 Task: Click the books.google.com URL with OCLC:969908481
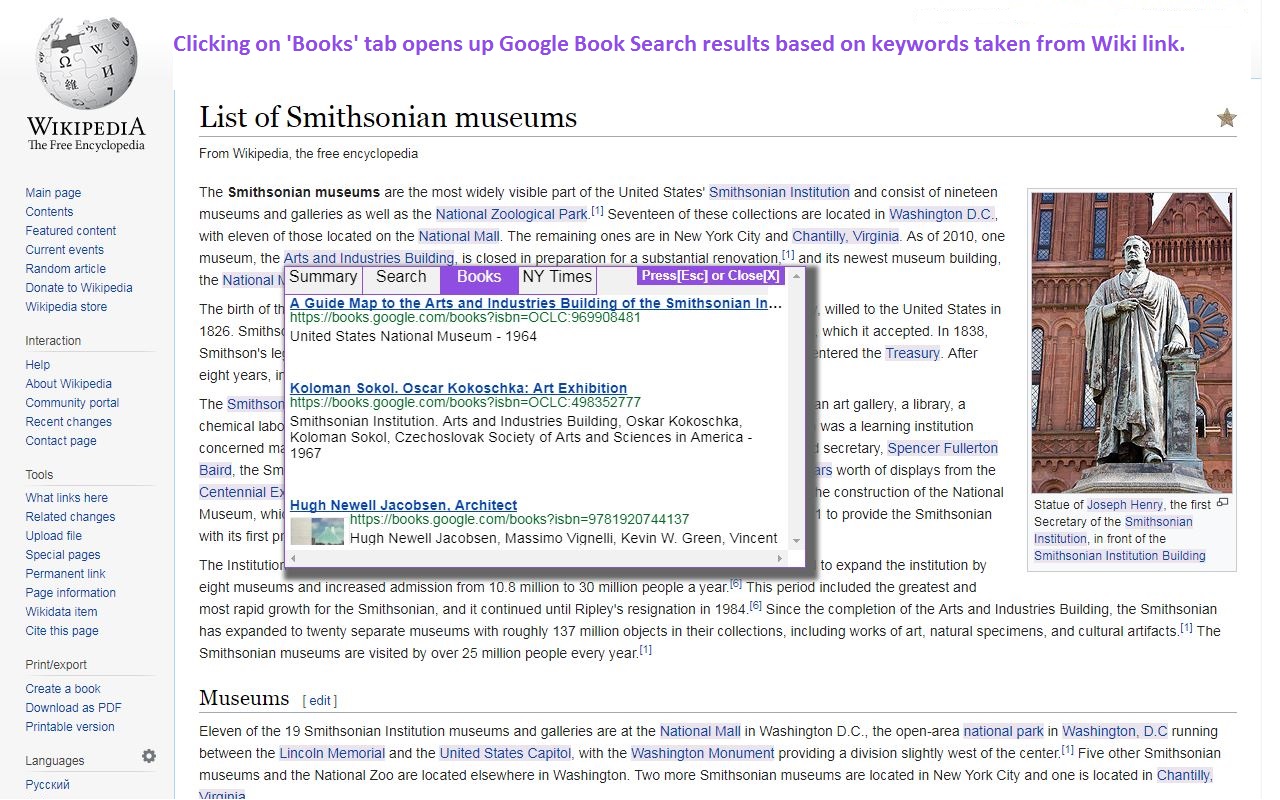465,318
